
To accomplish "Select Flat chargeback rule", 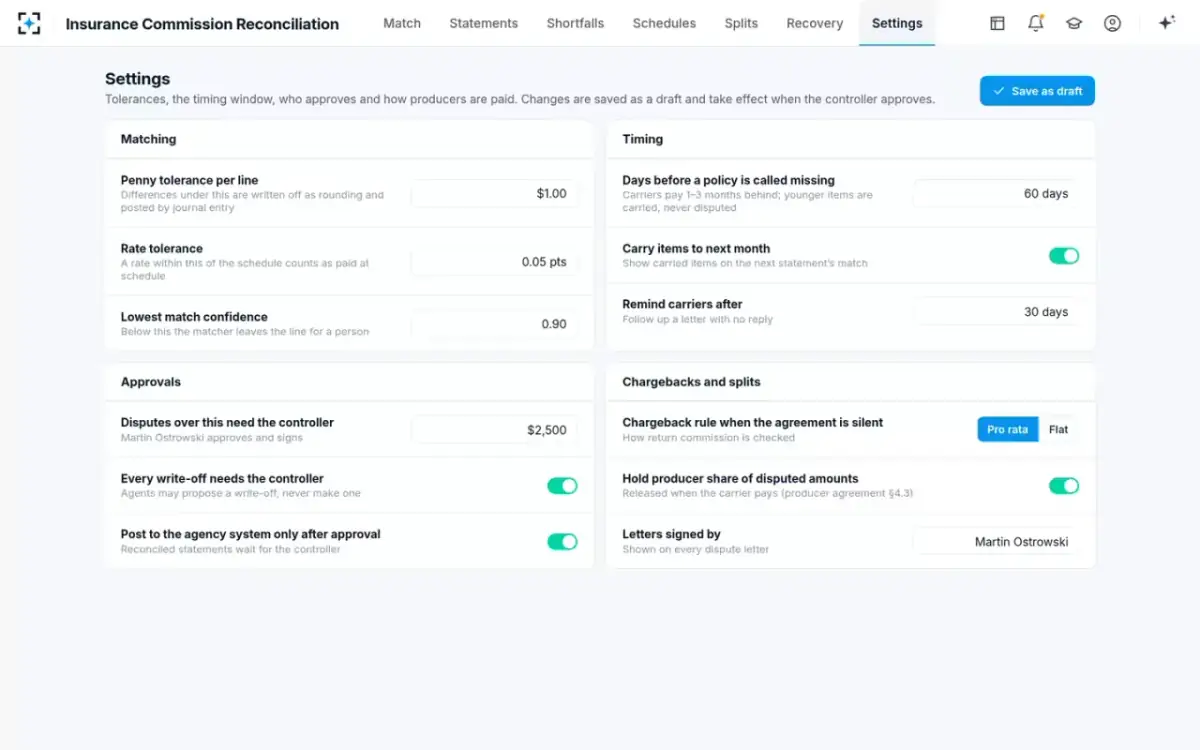I will click(1058, 430).
